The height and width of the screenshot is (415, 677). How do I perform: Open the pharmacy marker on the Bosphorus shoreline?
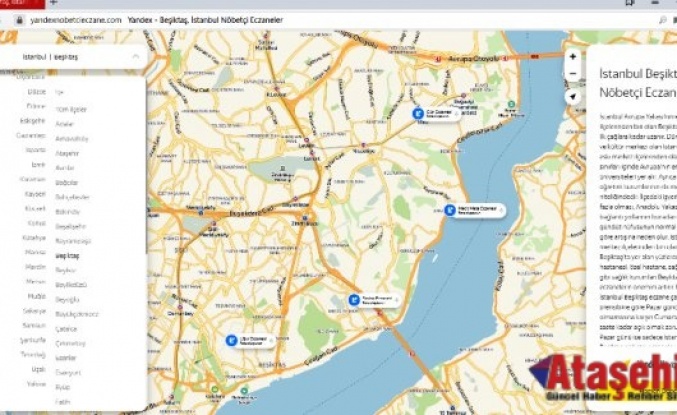474,210
